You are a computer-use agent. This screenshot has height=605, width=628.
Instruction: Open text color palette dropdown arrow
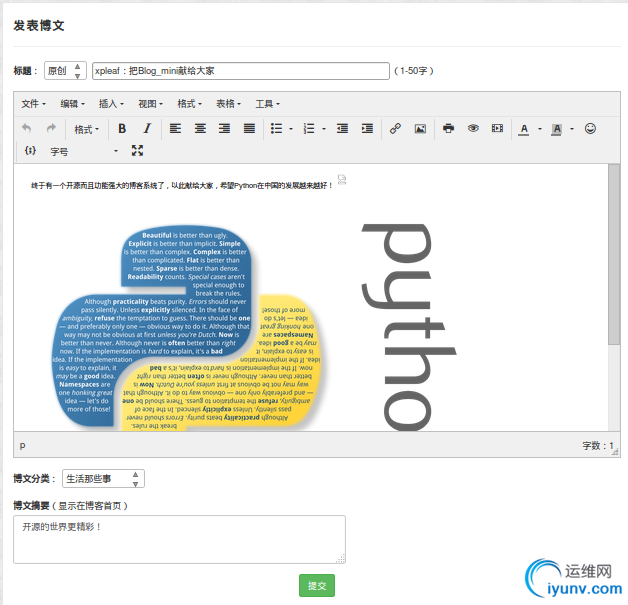[x=540, y=129]
